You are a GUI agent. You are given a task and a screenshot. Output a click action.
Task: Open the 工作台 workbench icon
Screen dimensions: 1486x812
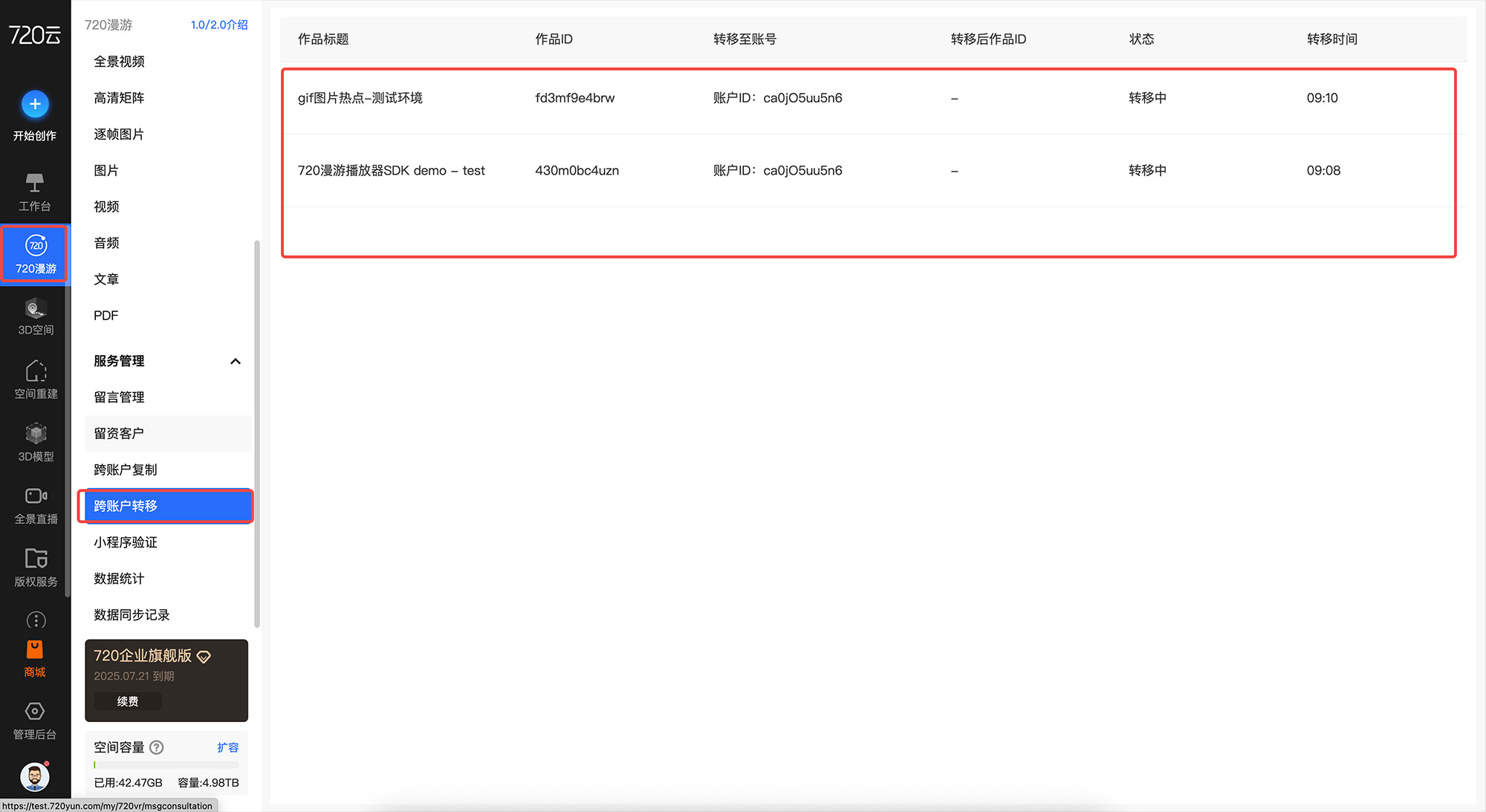(35, 183)
